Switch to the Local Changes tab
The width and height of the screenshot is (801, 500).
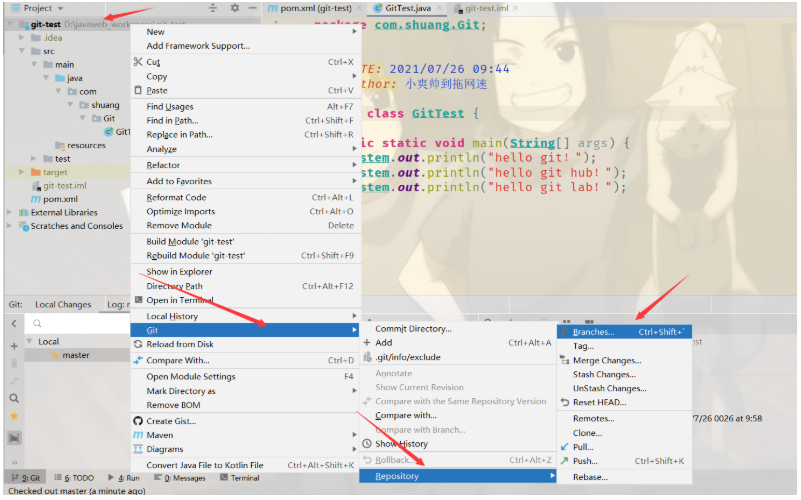[x=63, y=304]
